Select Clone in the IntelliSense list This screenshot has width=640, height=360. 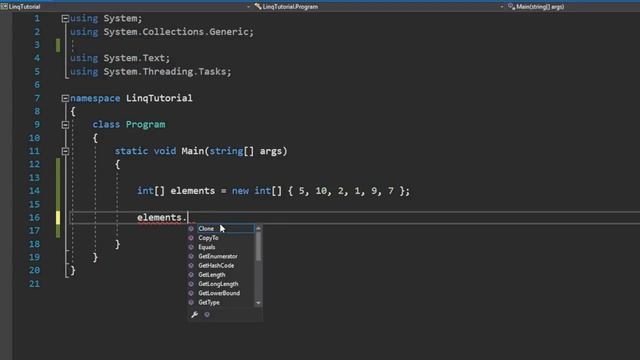point(206,229)
